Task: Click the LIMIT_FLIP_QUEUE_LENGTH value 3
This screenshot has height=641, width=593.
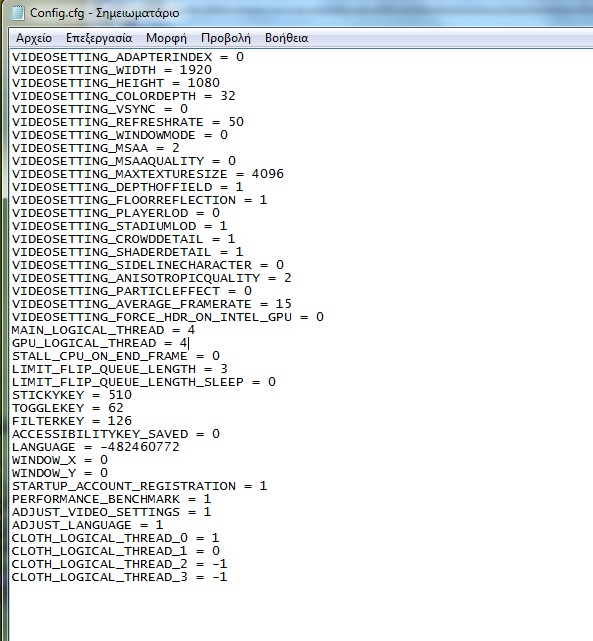Action: coord(224,369)
